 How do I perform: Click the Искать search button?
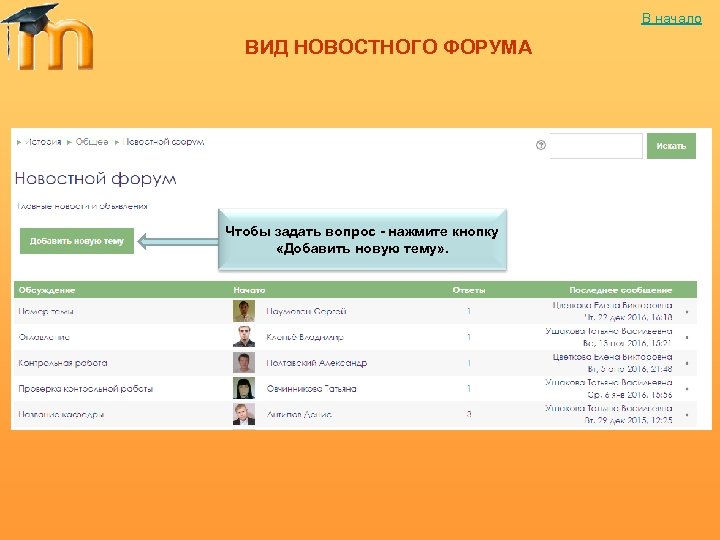[x=671, y=146]
